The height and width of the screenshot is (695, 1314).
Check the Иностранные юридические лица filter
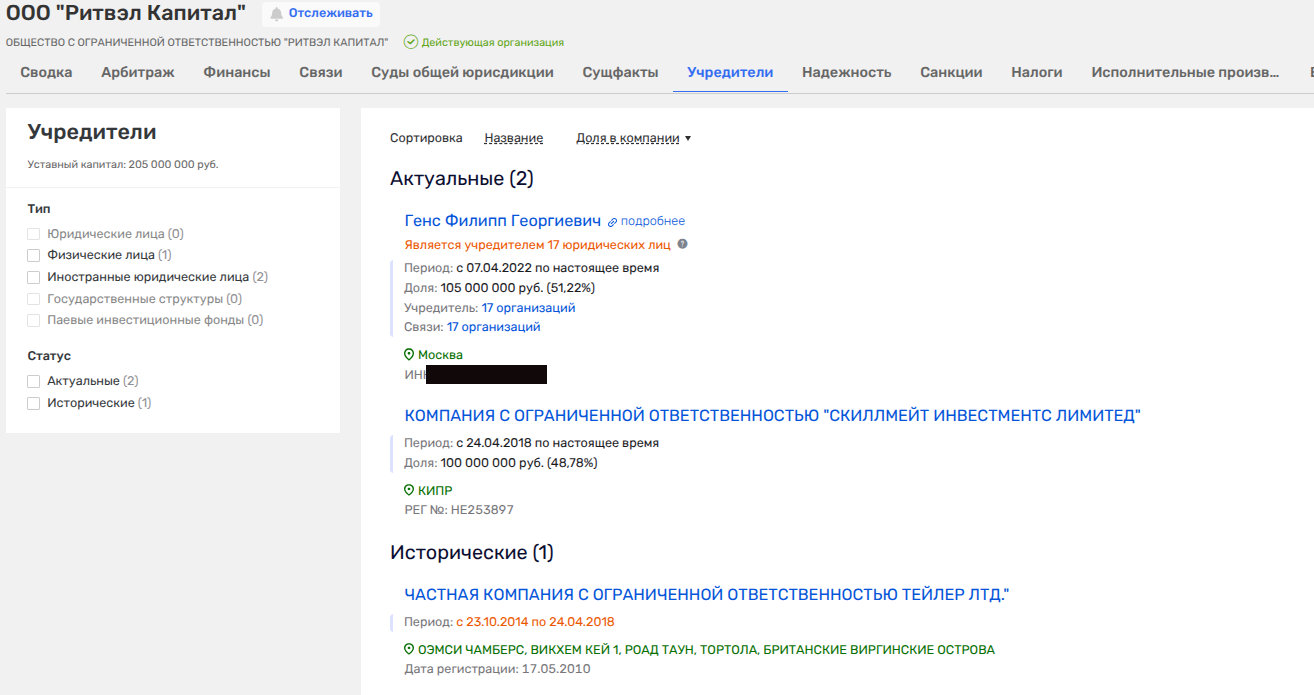pyautogui.click(x=34, y=277)
